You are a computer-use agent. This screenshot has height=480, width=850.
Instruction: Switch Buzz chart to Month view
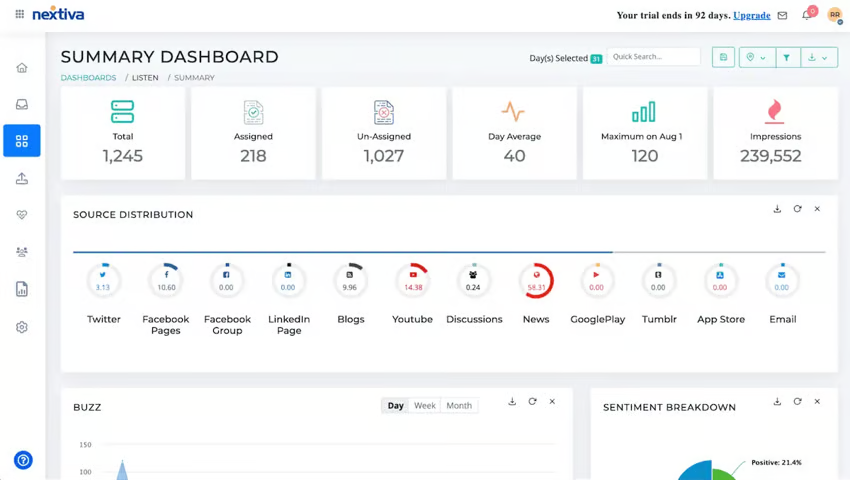pos(459,406)
